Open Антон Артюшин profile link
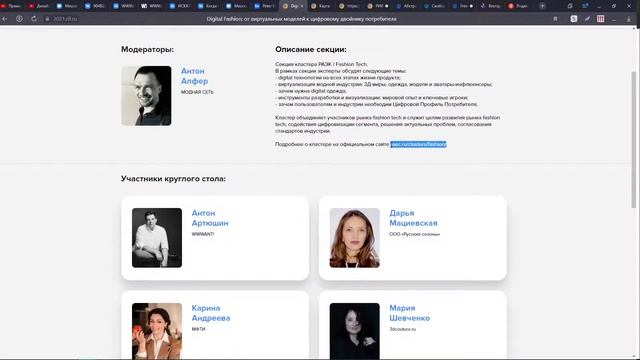Image resolution: width=640 pixels, height=360 pixels. pos(210,218)
